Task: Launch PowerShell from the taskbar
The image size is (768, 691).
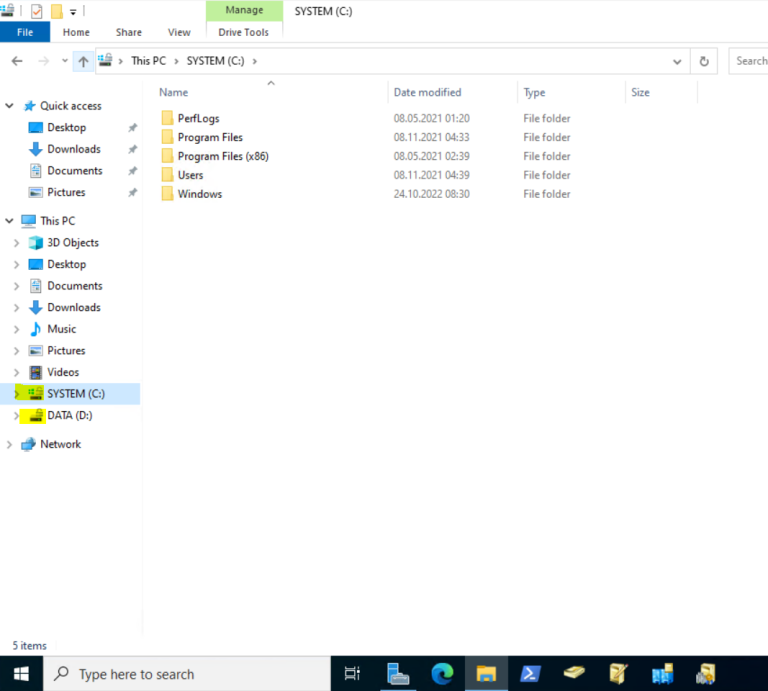Action: tap(530, 674)
